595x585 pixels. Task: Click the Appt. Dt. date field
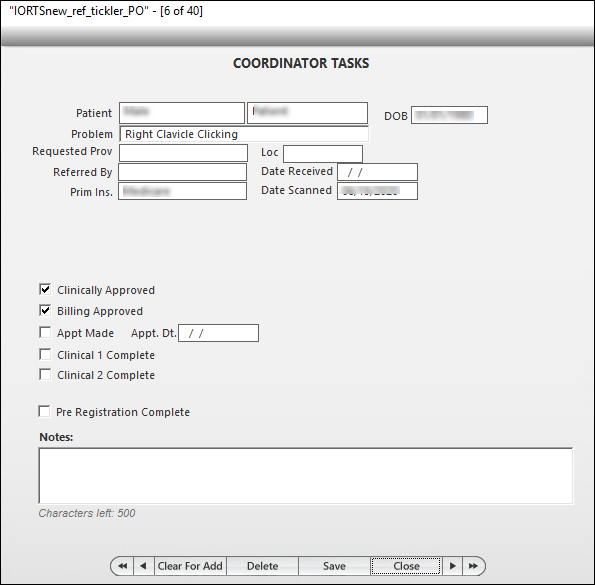[219, 333]
